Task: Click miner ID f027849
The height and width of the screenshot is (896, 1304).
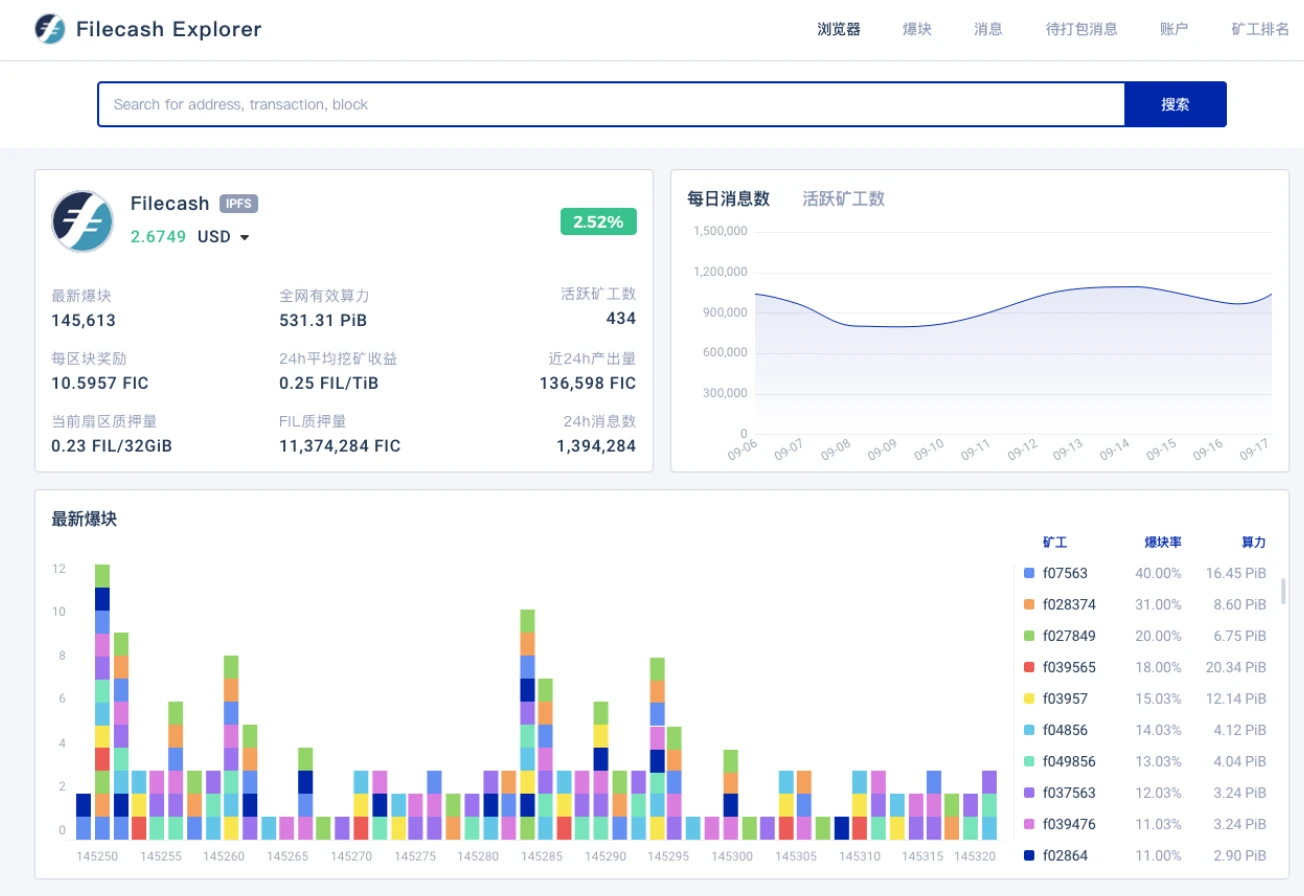Action: [1069, 636]
